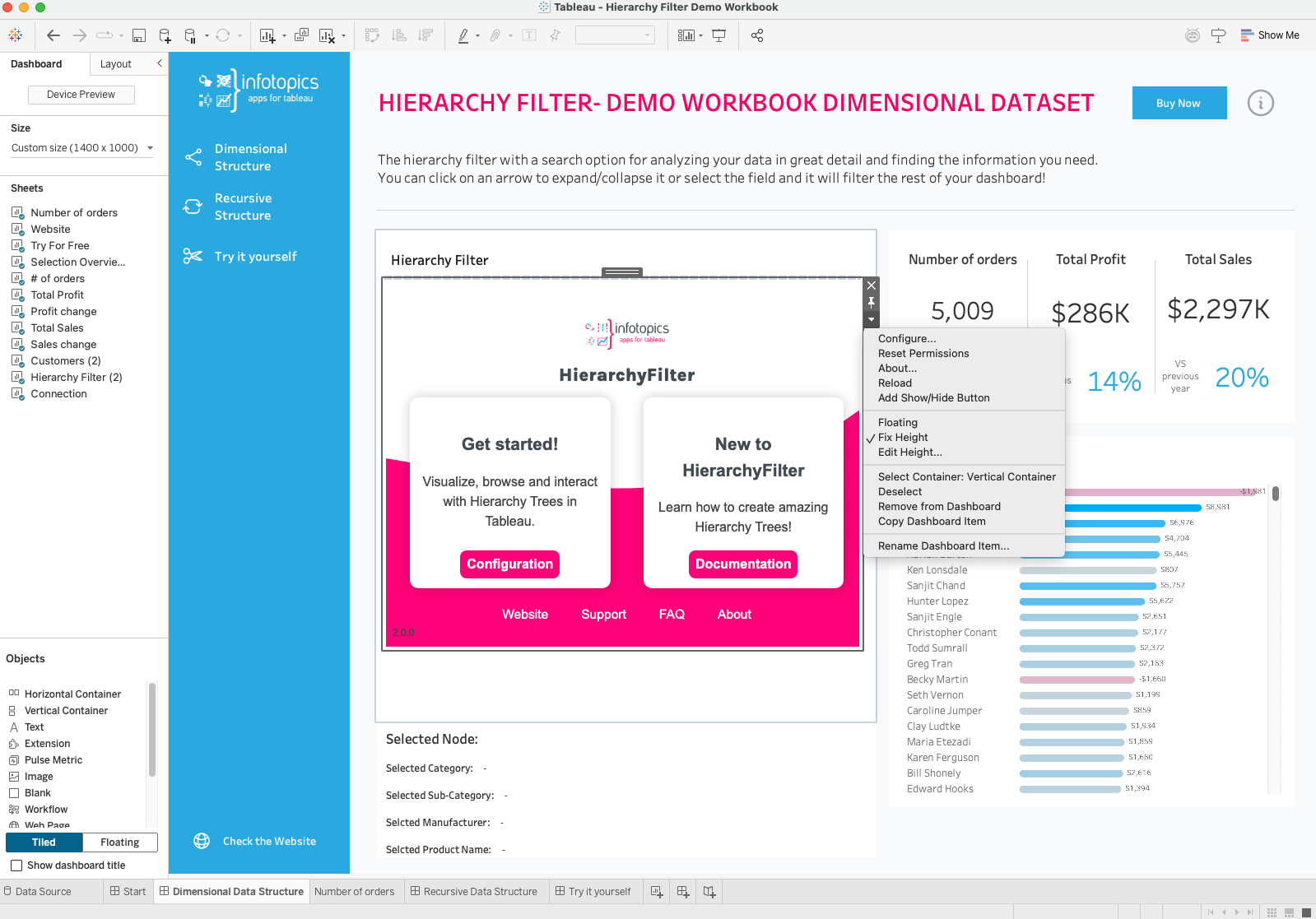The height and width of the screenshot is (919, 1316).
Task: Enable Show dashboard title checkbox
Action: (16, 866)
